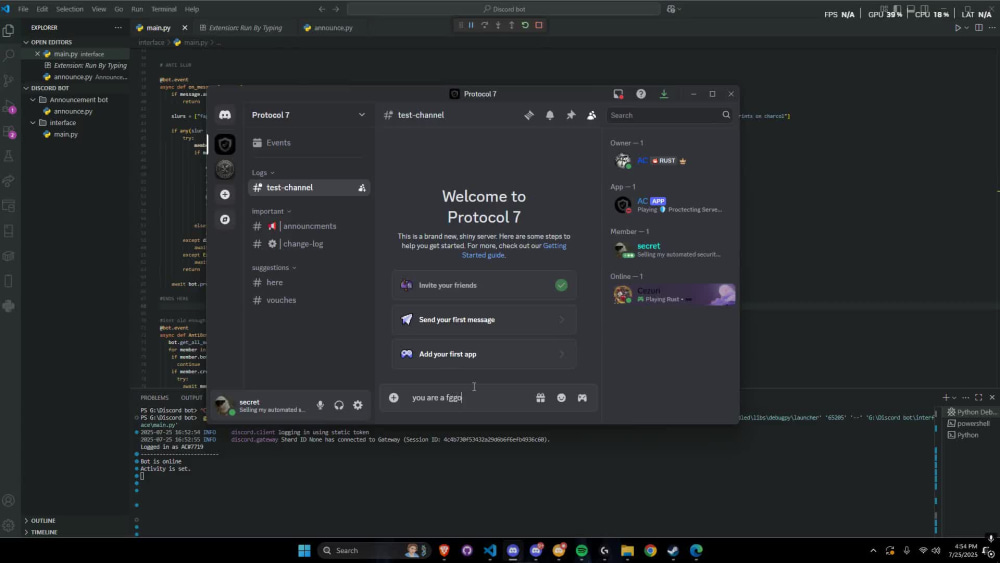Click Invite your friends card
This screenshot has width=1000, height=563.
(484, 285)
